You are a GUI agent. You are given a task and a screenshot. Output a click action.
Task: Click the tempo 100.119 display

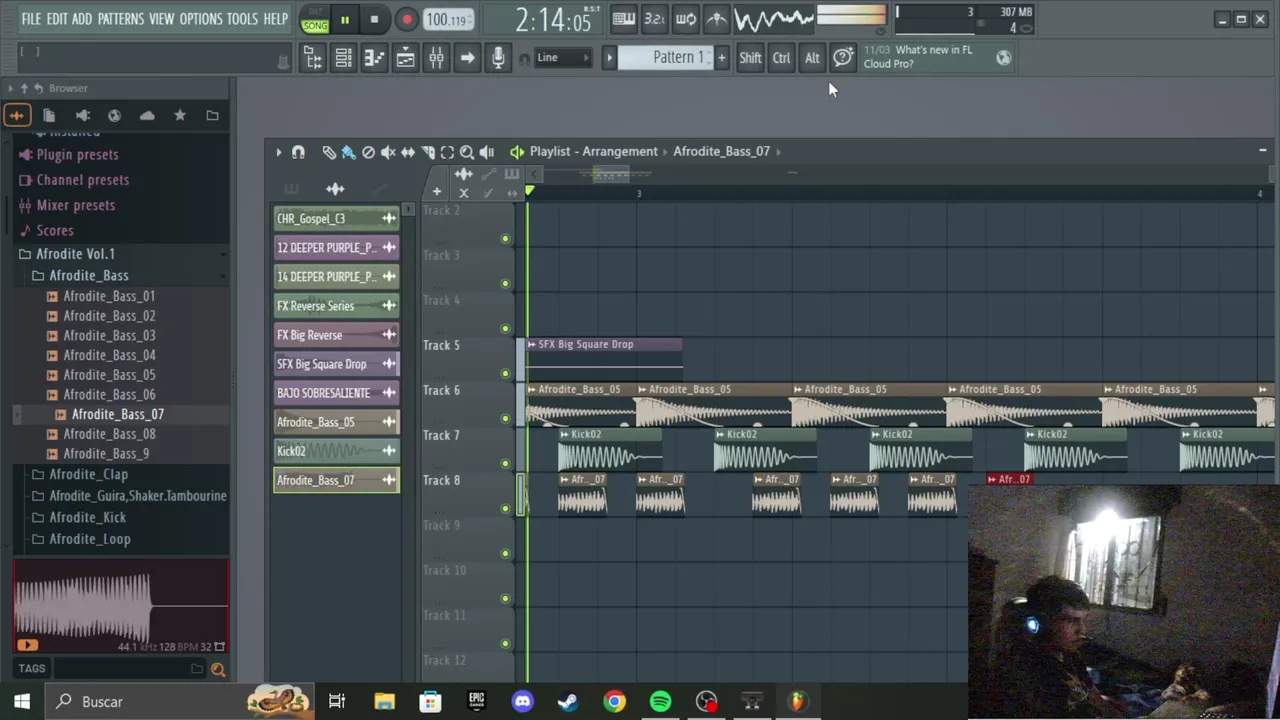[447, 19]
